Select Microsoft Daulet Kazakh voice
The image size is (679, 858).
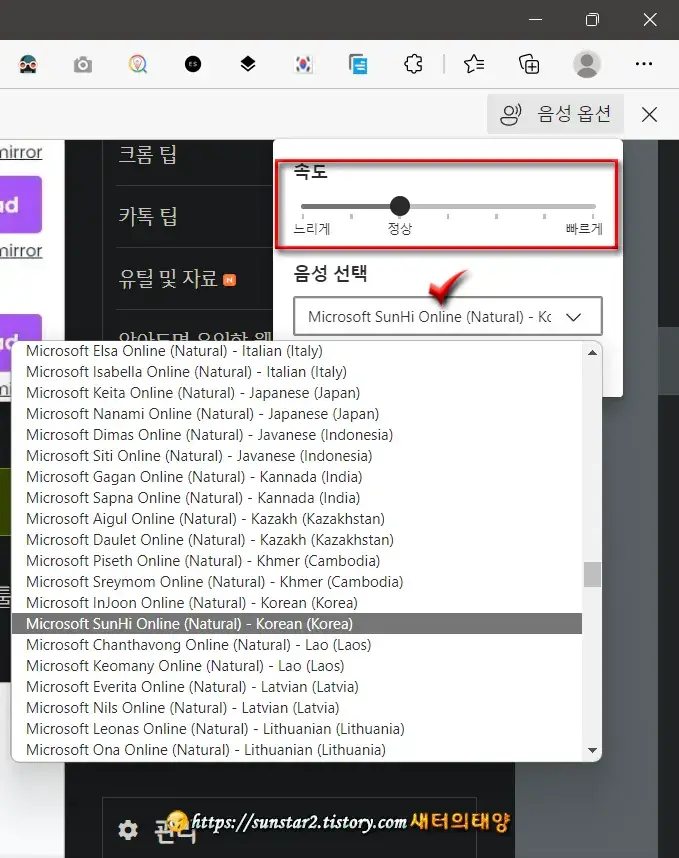(297, 540)
